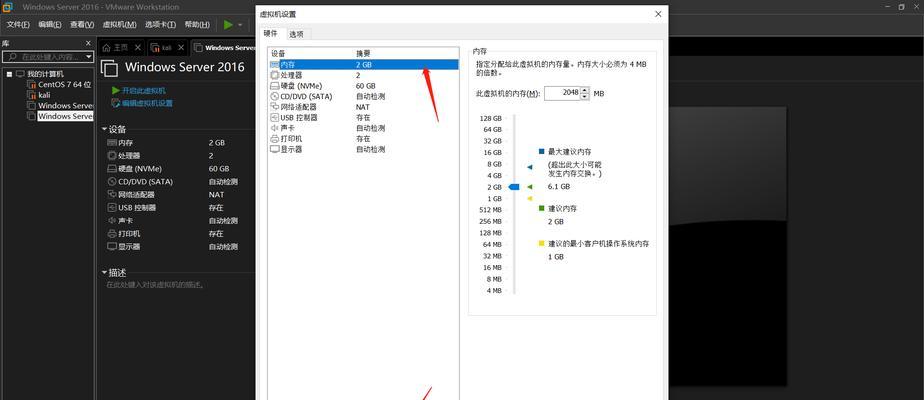This screenshot has height=400, width=924.
Task: Select the 处理器 processor icon in settings dialog
Action: (x=274, y=75)
